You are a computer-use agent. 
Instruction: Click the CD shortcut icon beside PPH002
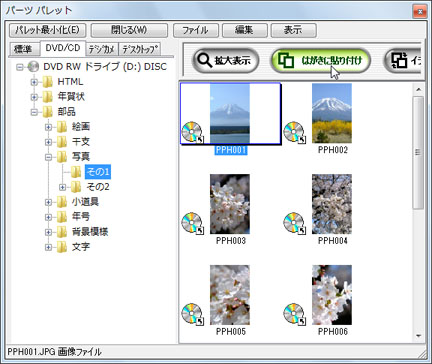point(294,132)
